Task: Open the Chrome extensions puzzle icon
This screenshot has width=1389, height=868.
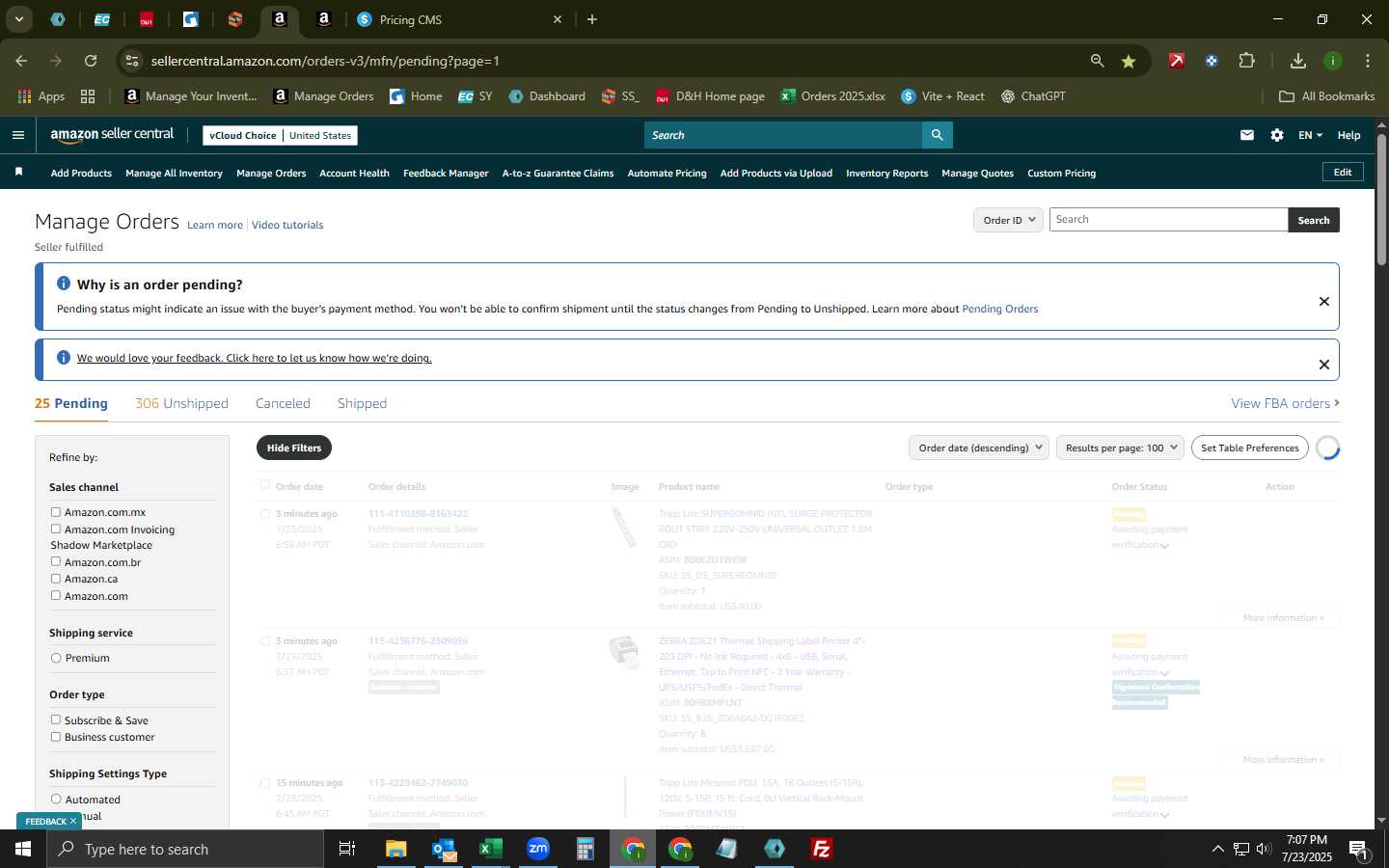Action: click(x=1246, y=61)
